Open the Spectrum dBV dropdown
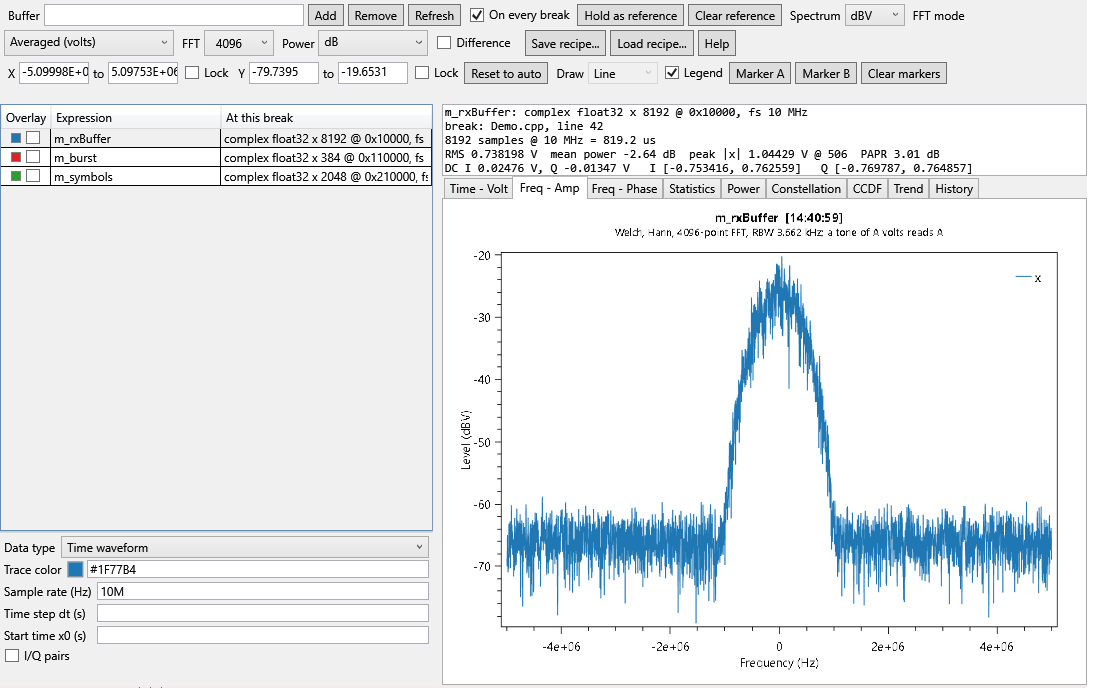This screenshot has width=1100, height=688. tap(874, 15)
